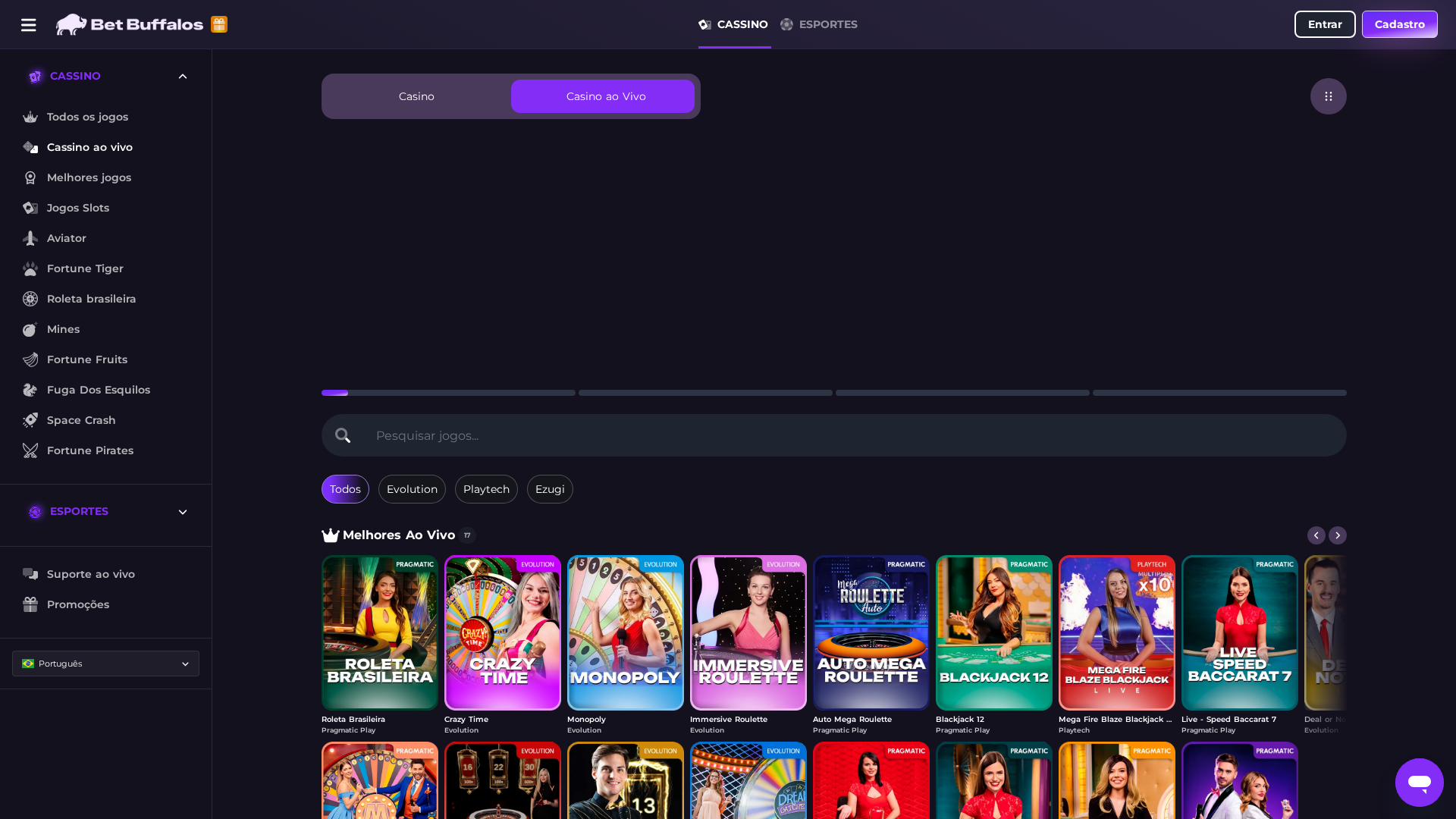Open the Immersive Roulette game thumbnail
Viewport: 1456px width, 819px height.
[748, 633]
